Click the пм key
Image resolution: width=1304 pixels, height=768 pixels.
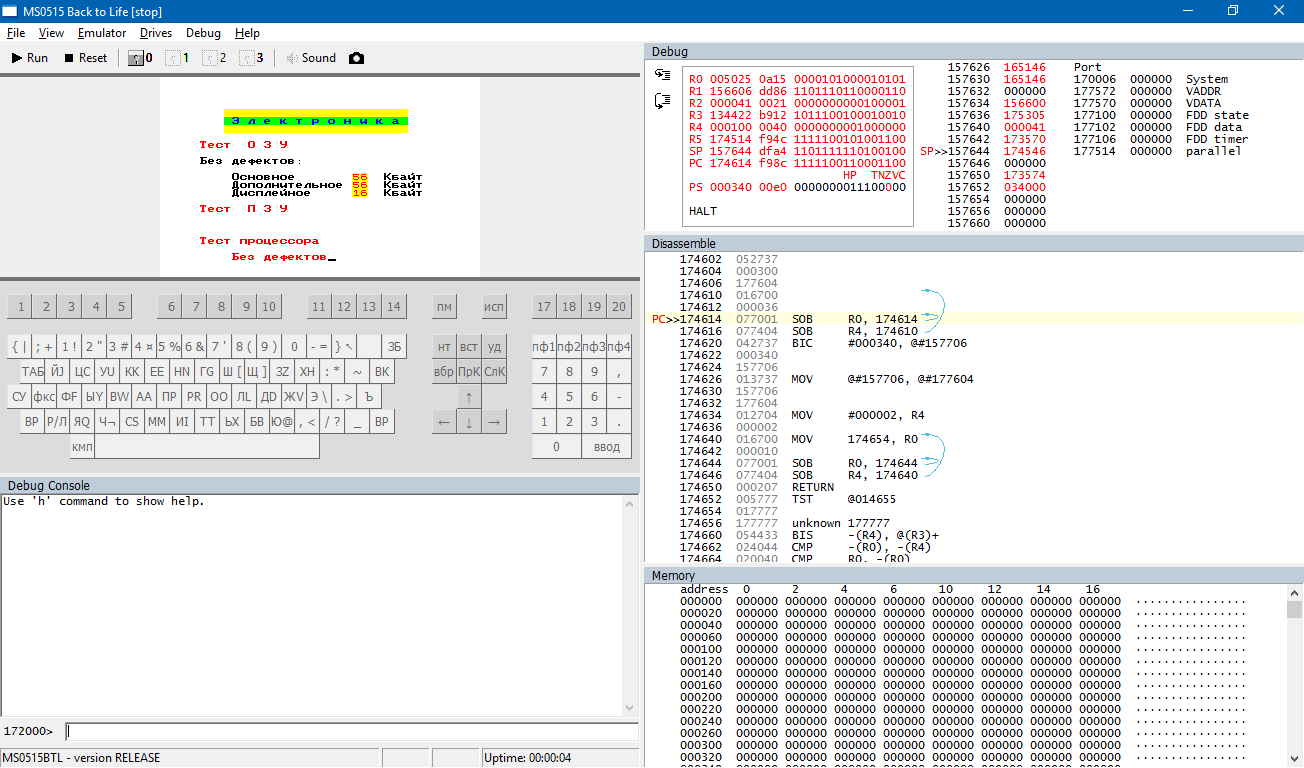click(444, 306)
